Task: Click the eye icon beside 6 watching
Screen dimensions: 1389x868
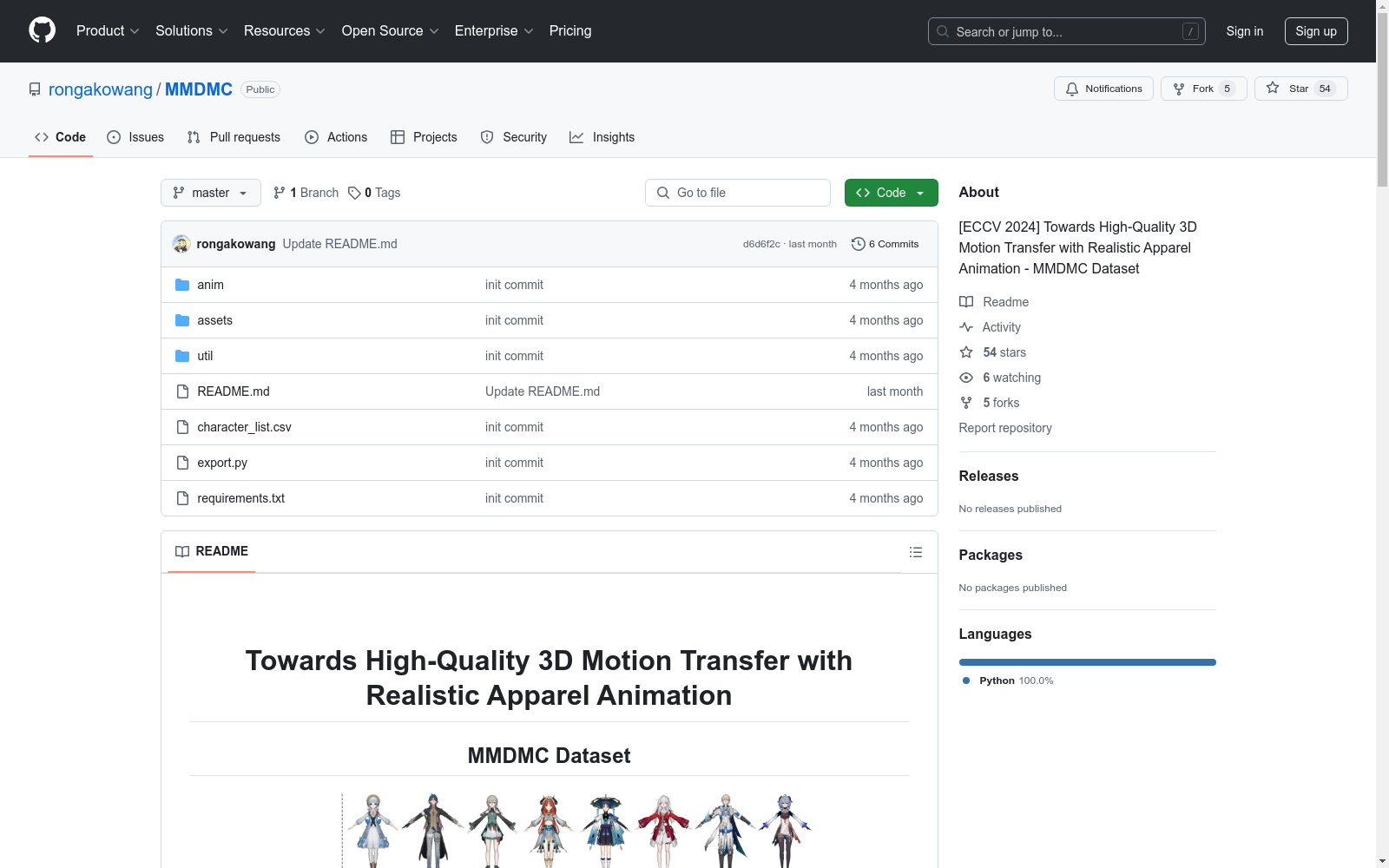Action: point(966,378)
